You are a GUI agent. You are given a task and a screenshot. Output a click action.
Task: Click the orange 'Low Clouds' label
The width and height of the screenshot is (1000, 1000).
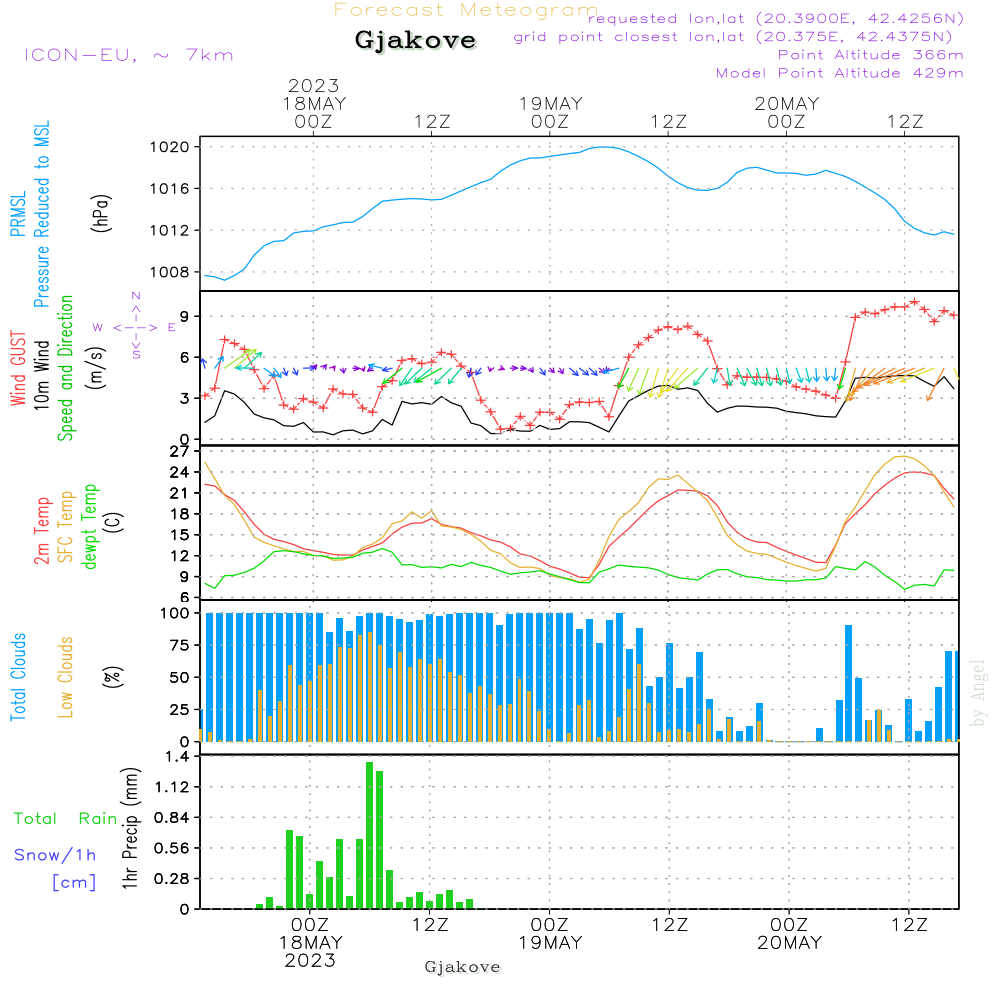click(x=65, y=677)
